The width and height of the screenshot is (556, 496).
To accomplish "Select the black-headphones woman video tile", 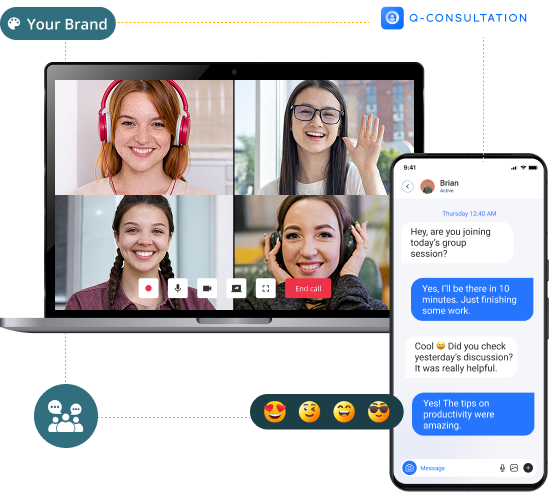I will coord(312,253).
